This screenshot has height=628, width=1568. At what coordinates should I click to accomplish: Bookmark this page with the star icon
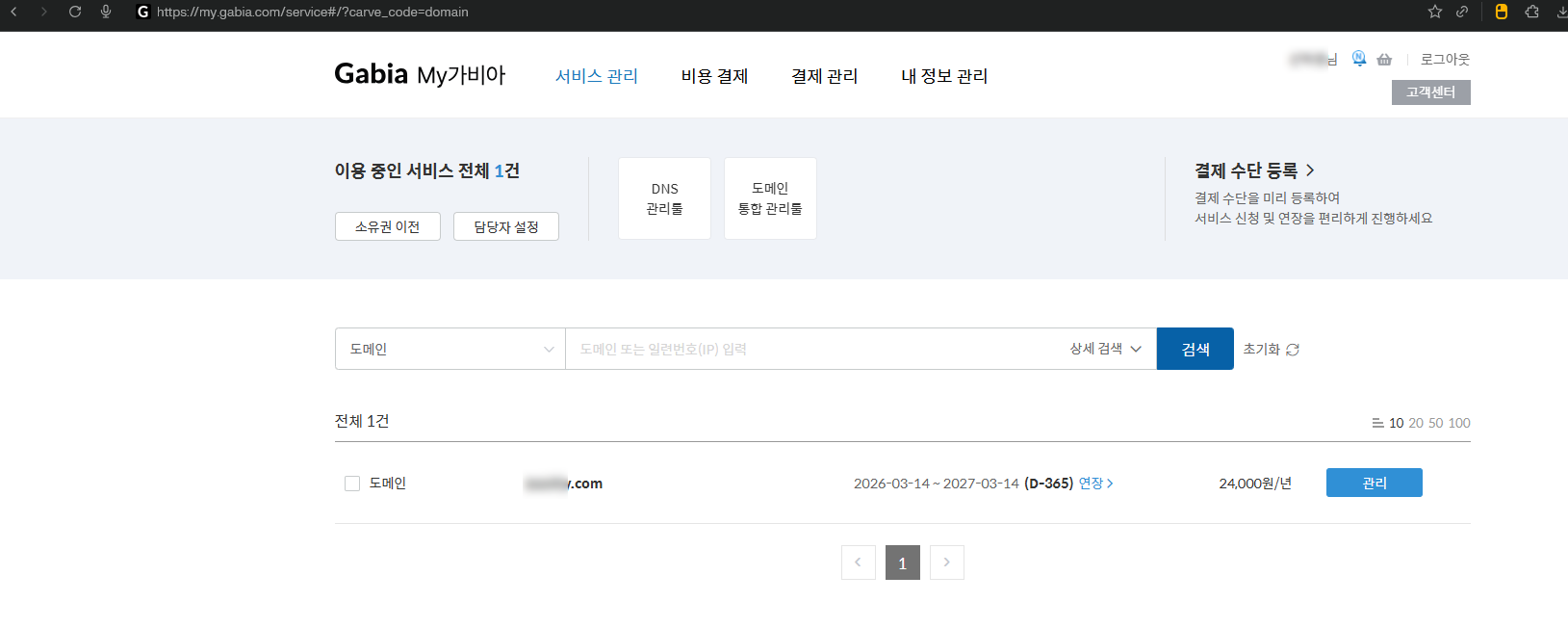point(1435,12)
